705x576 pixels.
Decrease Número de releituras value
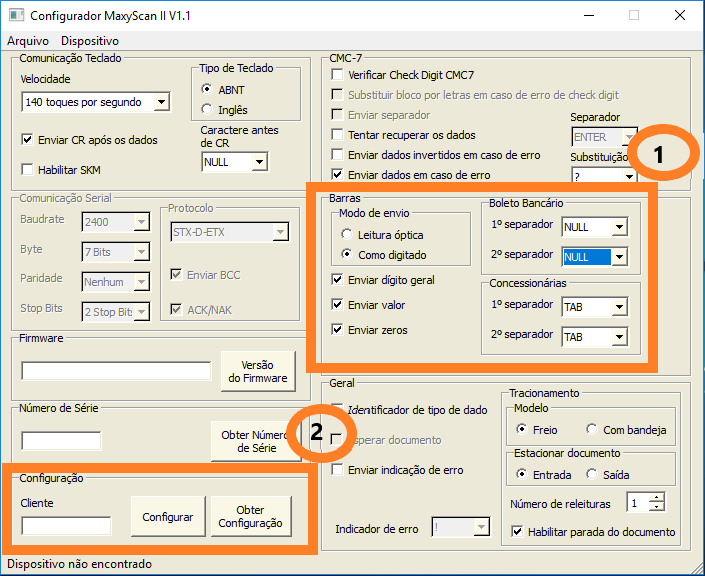[657, 507]
